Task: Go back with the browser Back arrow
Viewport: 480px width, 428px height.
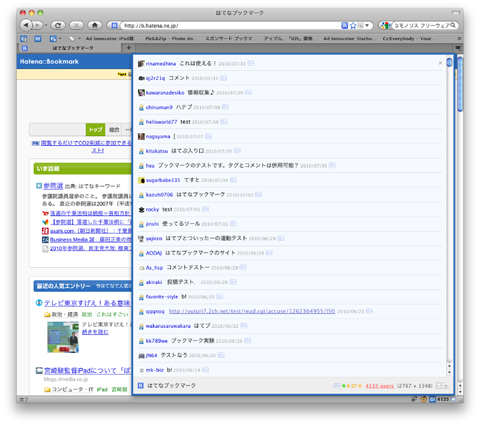Action: point(26,25)
